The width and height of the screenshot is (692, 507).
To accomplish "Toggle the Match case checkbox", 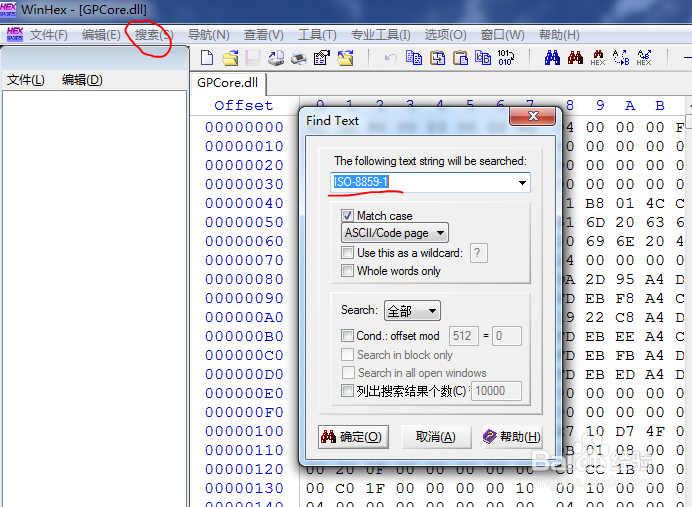I will coord(347,215).
